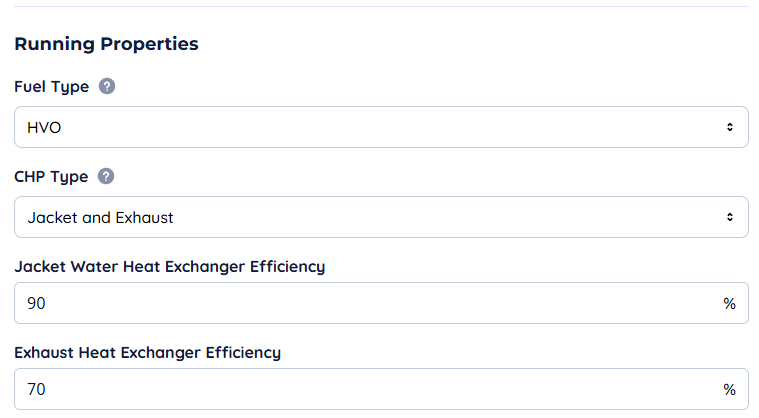The image size is (759, 418).
Task: Open the CHP Type help tooltip icon
Action: pyautogui.click(x=106, y=177)
